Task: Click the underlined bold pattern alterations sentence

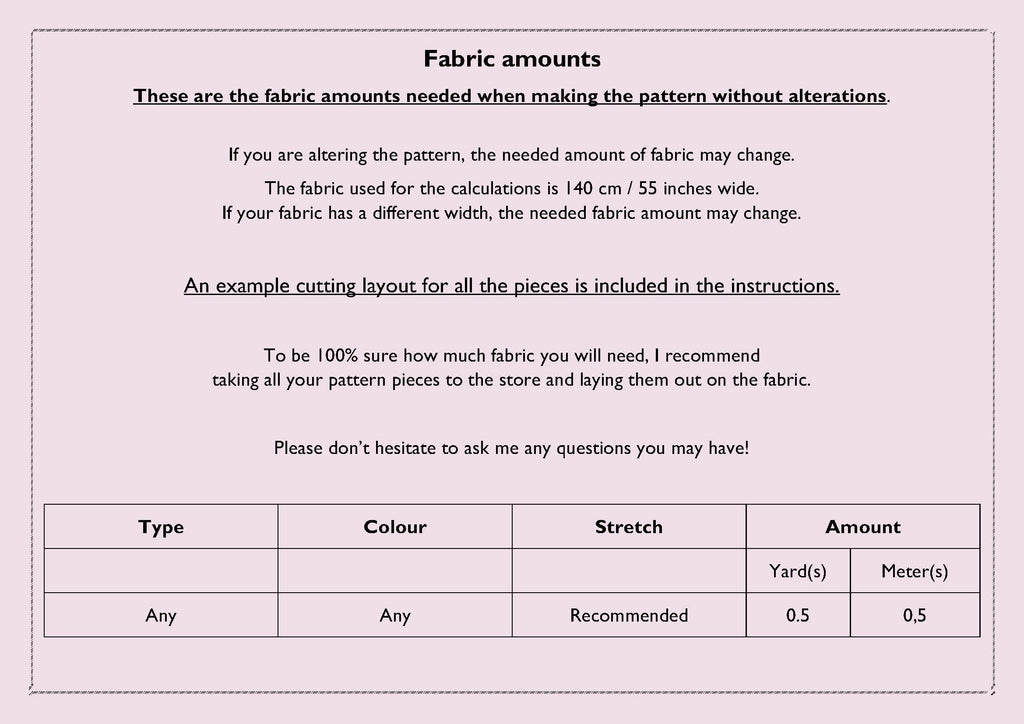Action: click(x=511, y=96)
